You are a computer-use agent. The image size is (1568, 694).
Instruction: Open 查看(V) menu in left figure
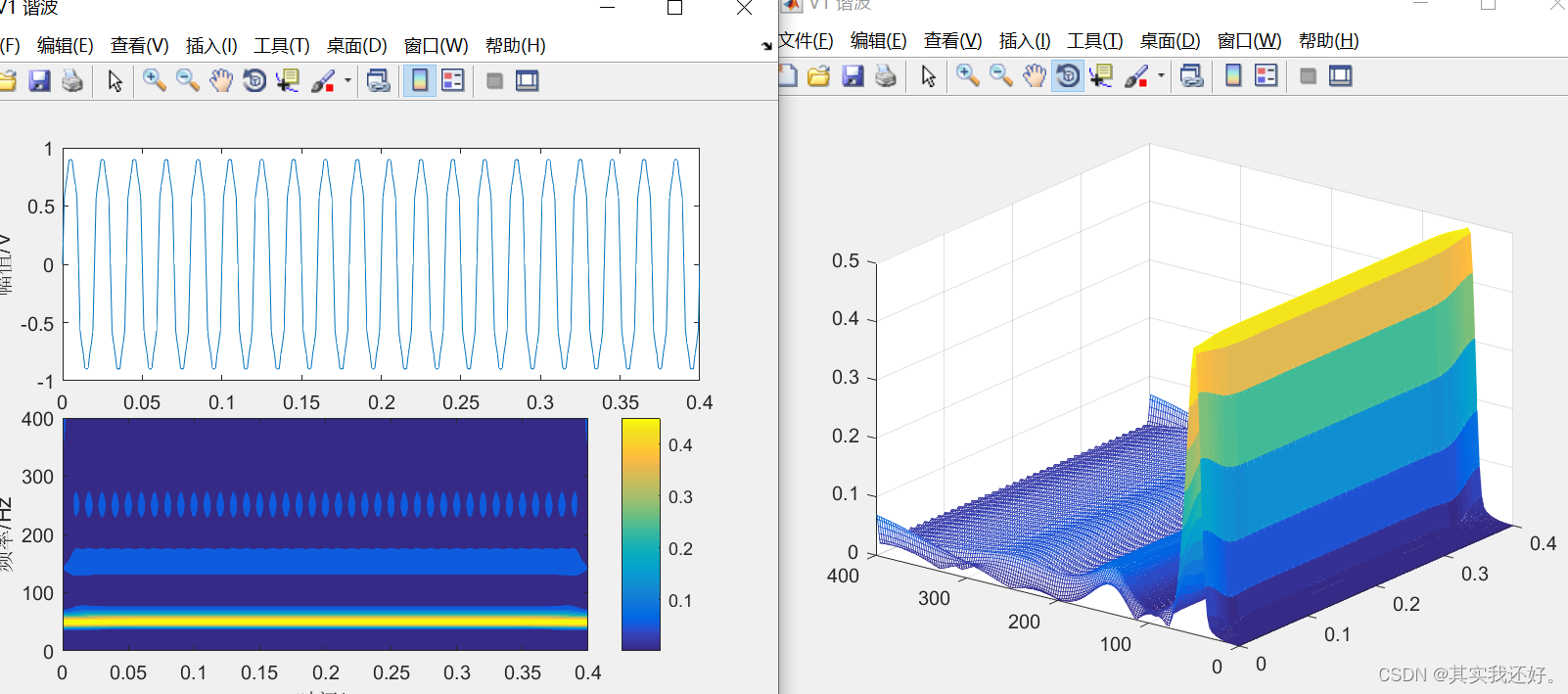click(140, 46)
